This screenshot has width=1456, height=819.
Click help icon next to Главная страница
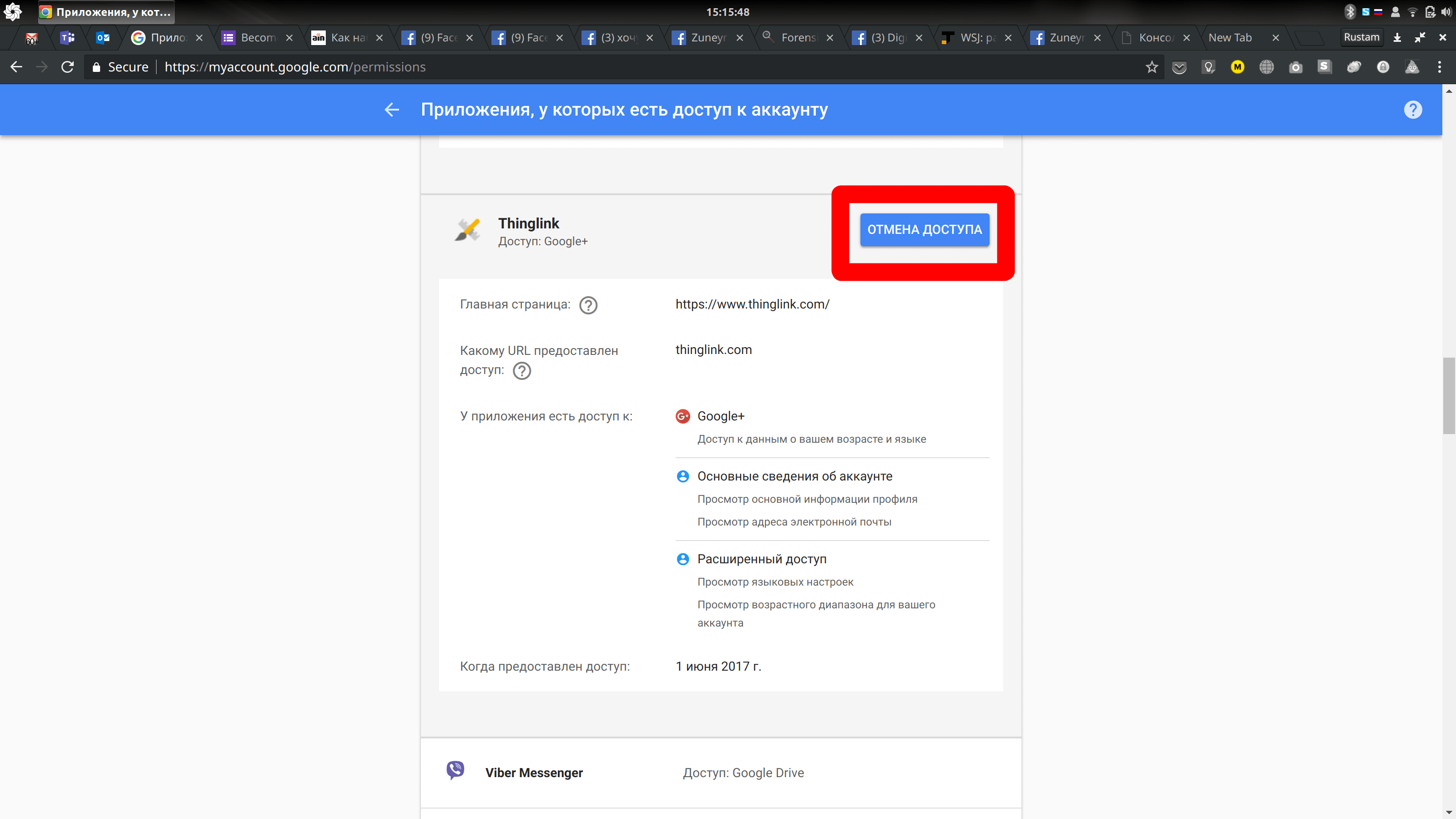coord(588,305)
